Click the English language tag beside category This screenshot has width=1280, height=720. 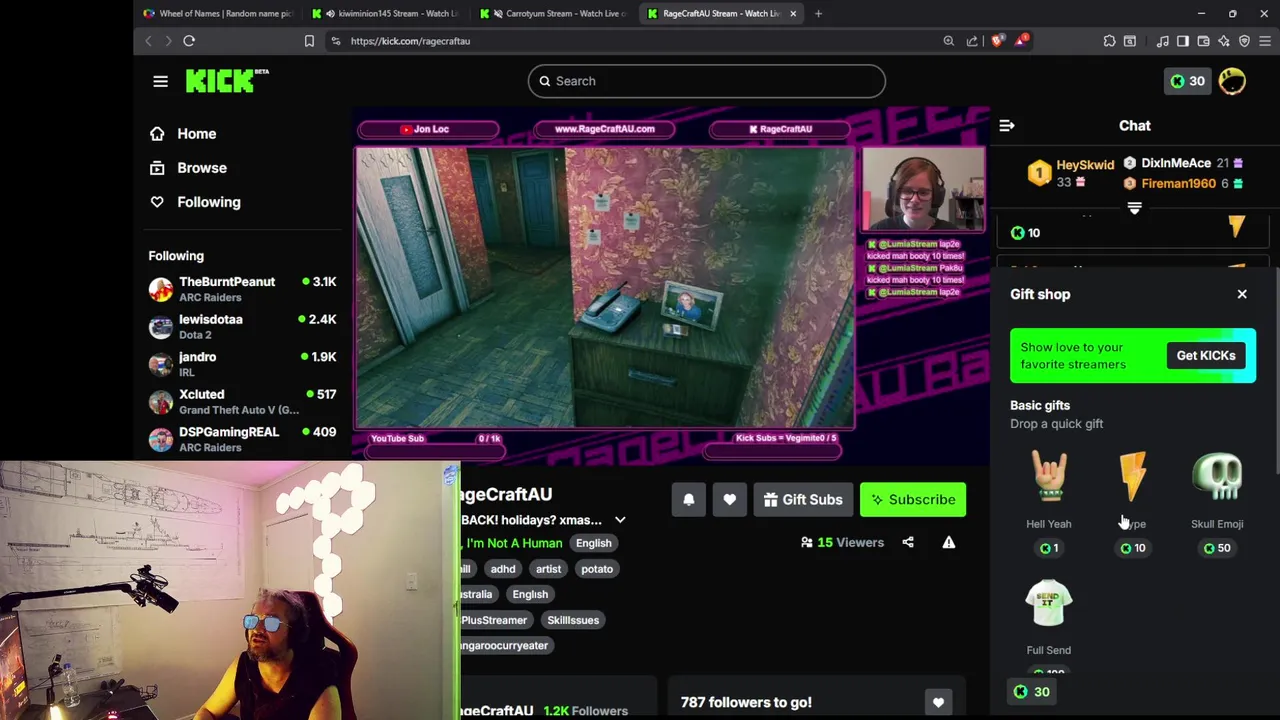point(593,543)
